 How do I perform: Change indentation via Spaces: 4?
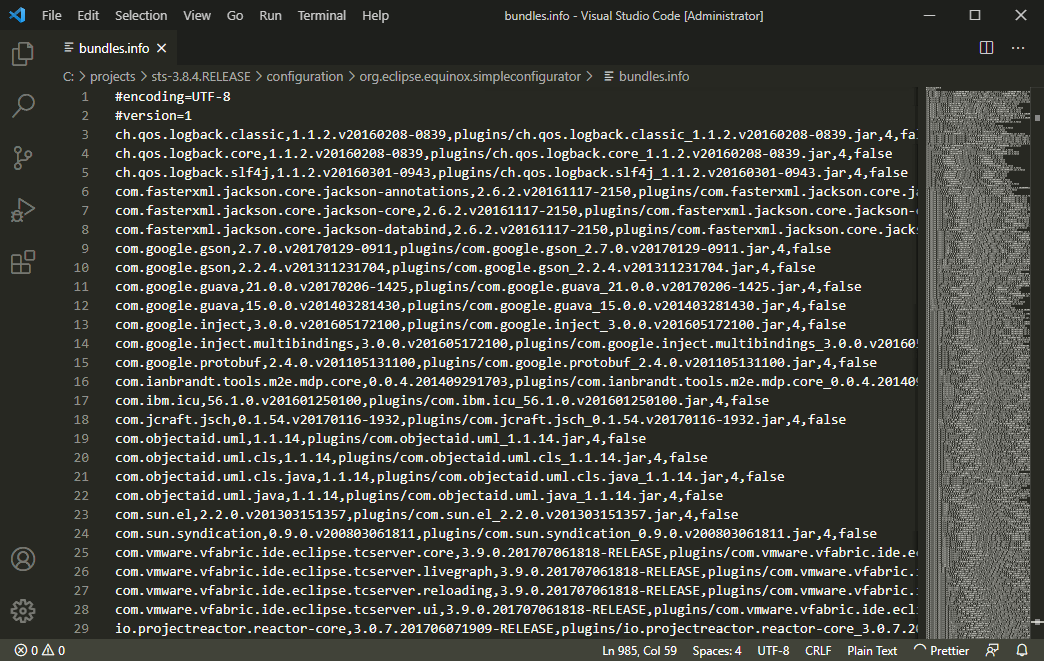tap(716, 650)
